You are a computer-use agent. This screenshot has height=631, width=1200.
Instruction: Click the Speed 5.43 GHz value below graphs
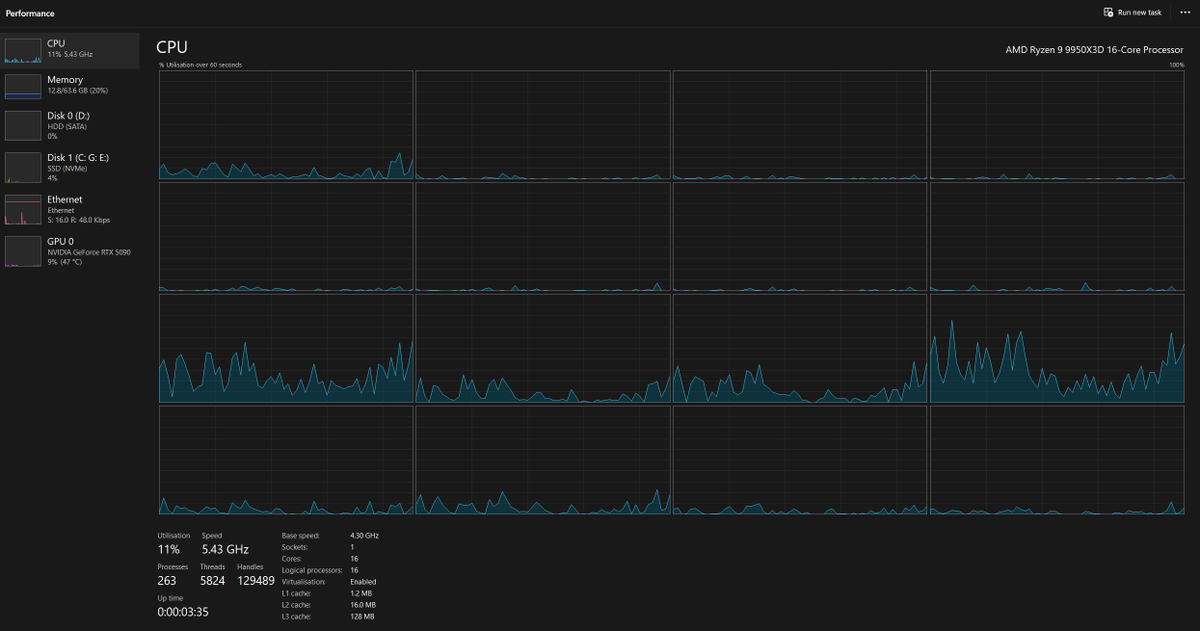225,549
